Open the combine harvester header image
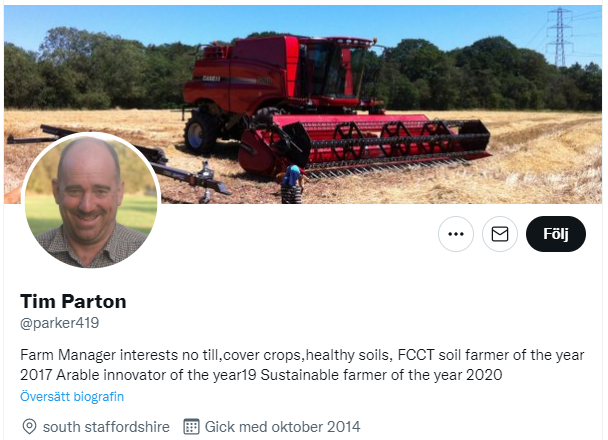 click(302, 104)
